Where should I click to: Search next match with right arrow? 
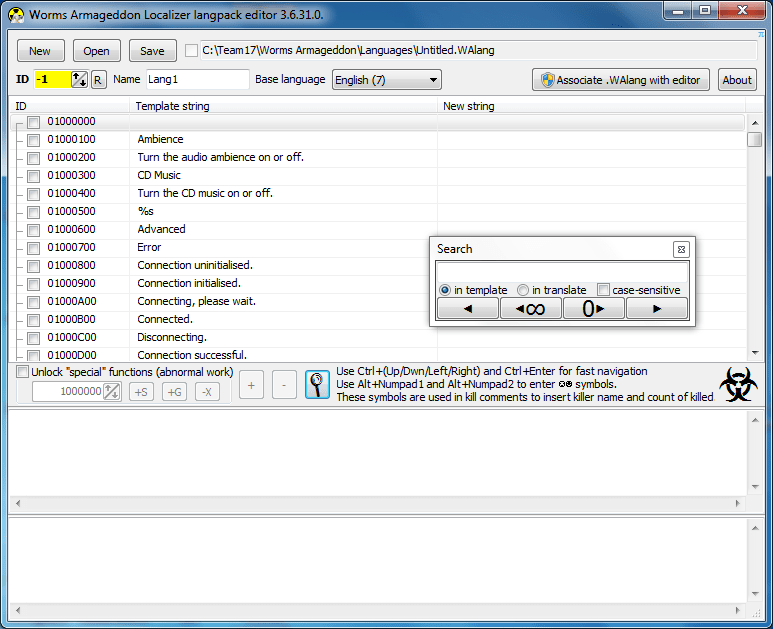coord(657,309)
